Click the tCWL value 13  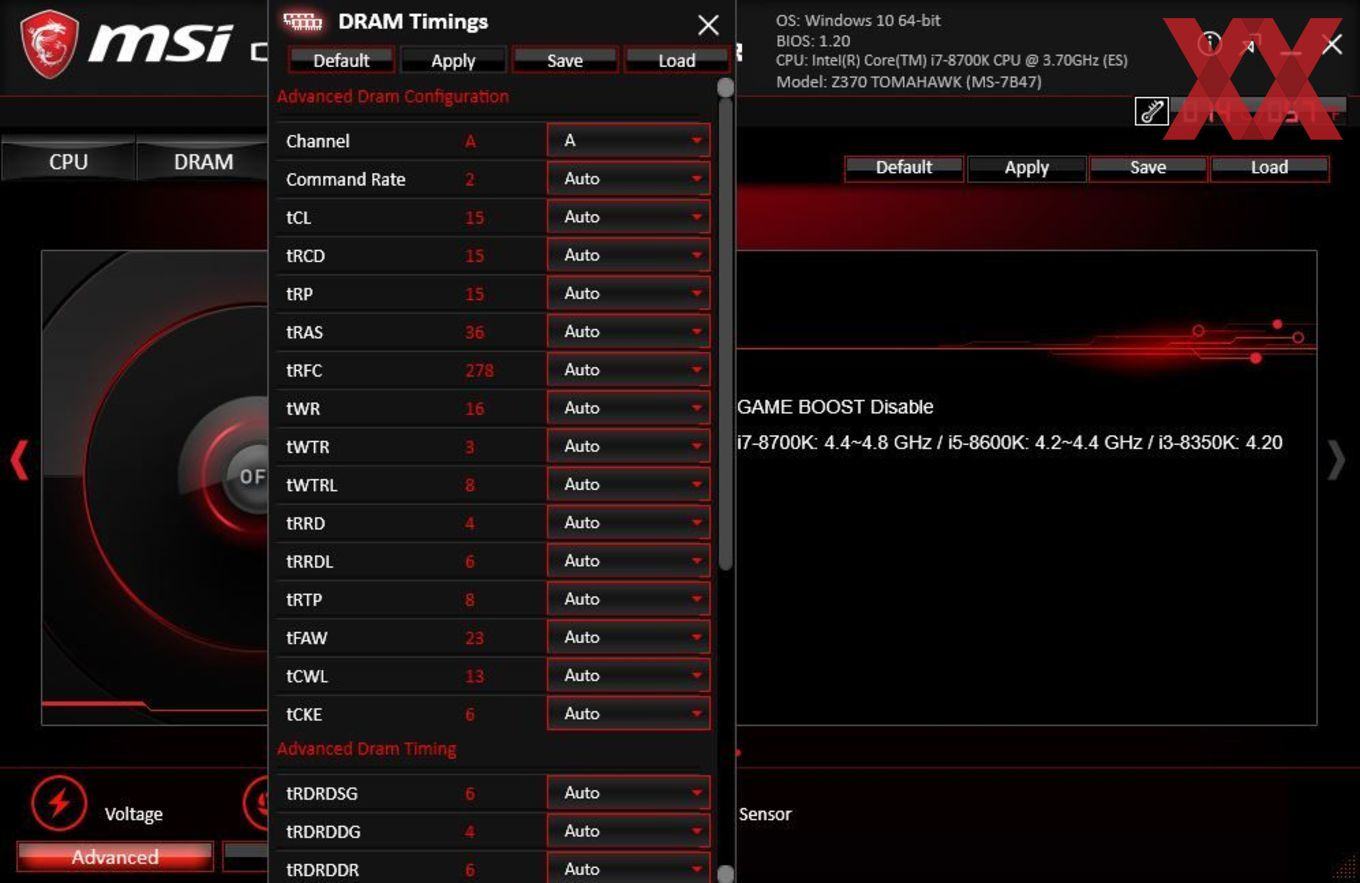pos(474,676)
